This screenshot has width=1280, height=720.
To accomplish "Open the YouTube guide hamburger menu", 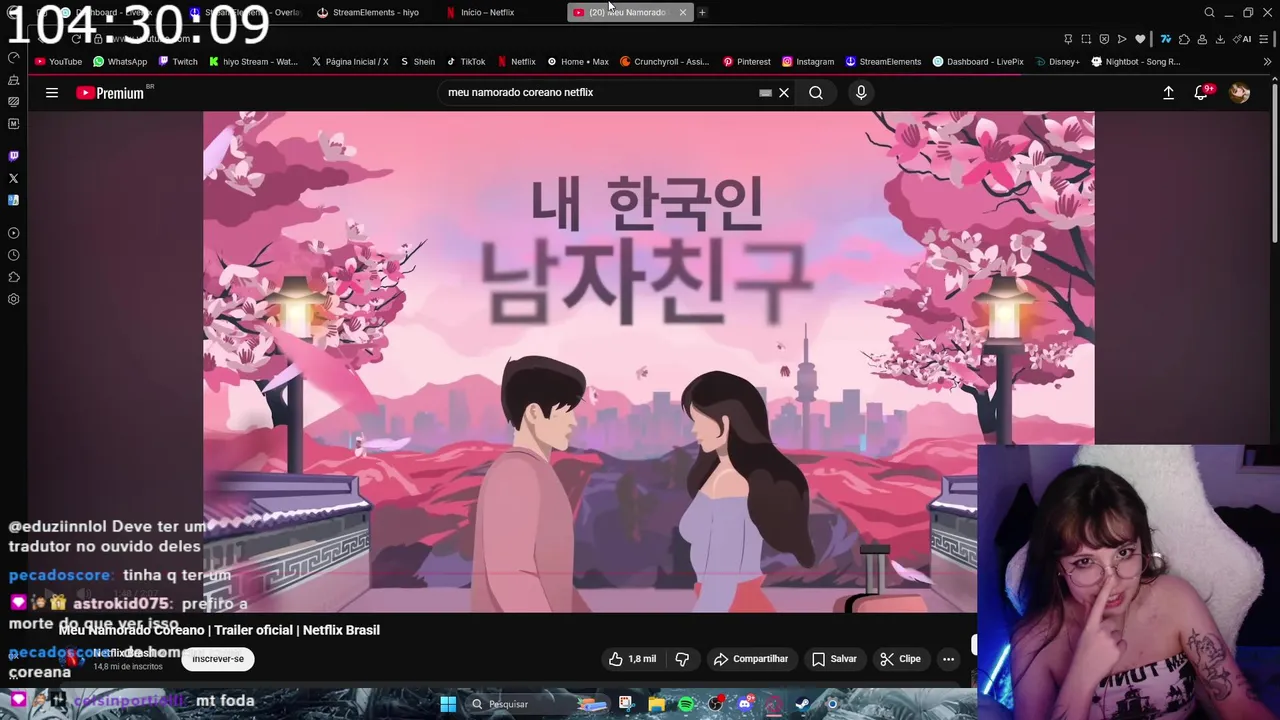I will click(52, 93).
